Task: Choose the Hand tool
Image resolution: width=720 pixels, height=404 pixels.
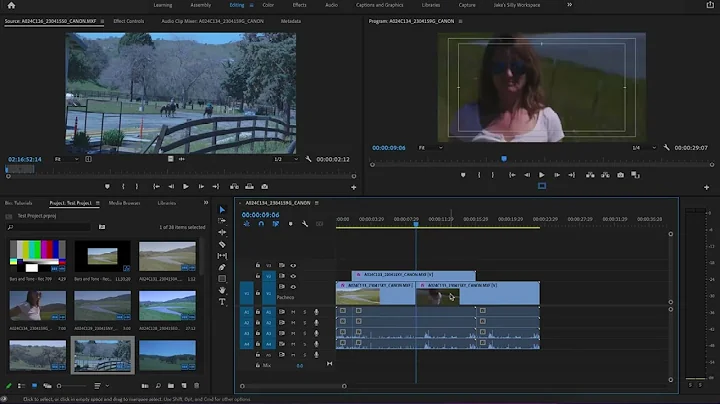Action: point(223,290)
